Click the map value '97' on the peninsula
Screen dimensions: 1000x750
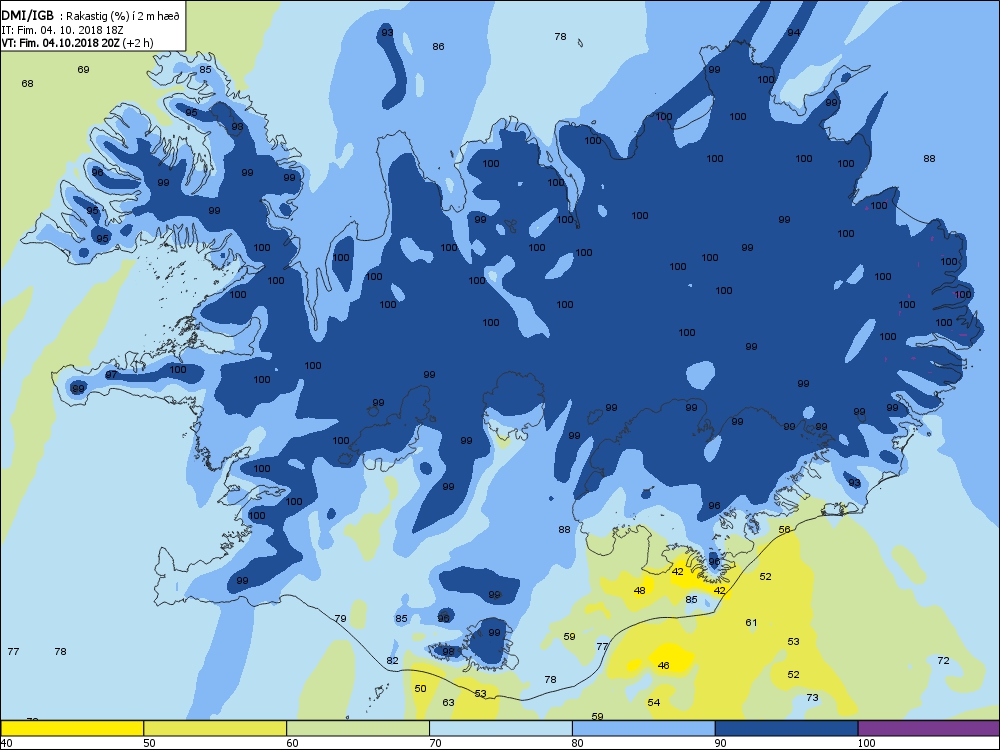pyautogui.click(x=112, y=374)
